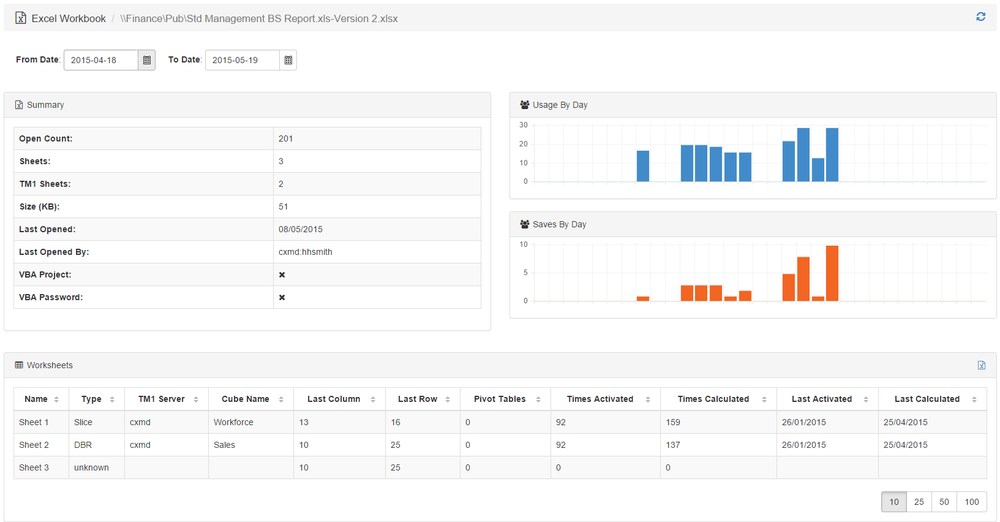Export worksheets table via Excel icon
Image resolution: width=1000 pixels, height=522 pixels.
981,366
